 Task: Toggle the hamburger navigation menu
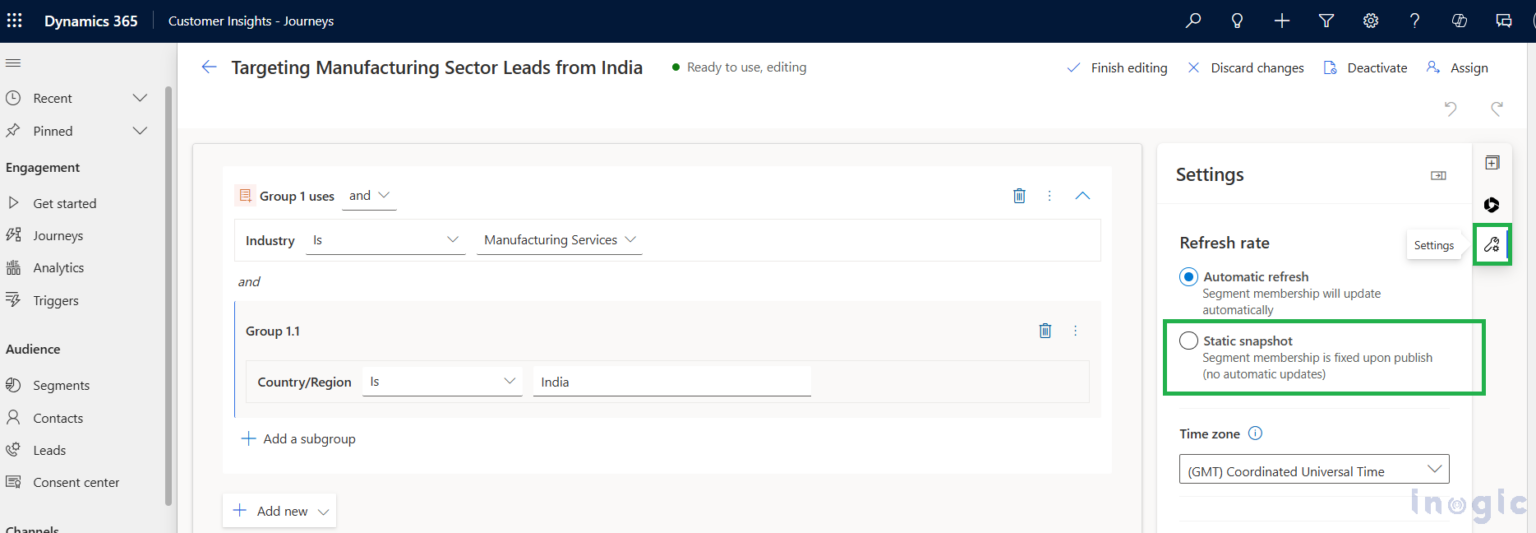pos(13,63)
